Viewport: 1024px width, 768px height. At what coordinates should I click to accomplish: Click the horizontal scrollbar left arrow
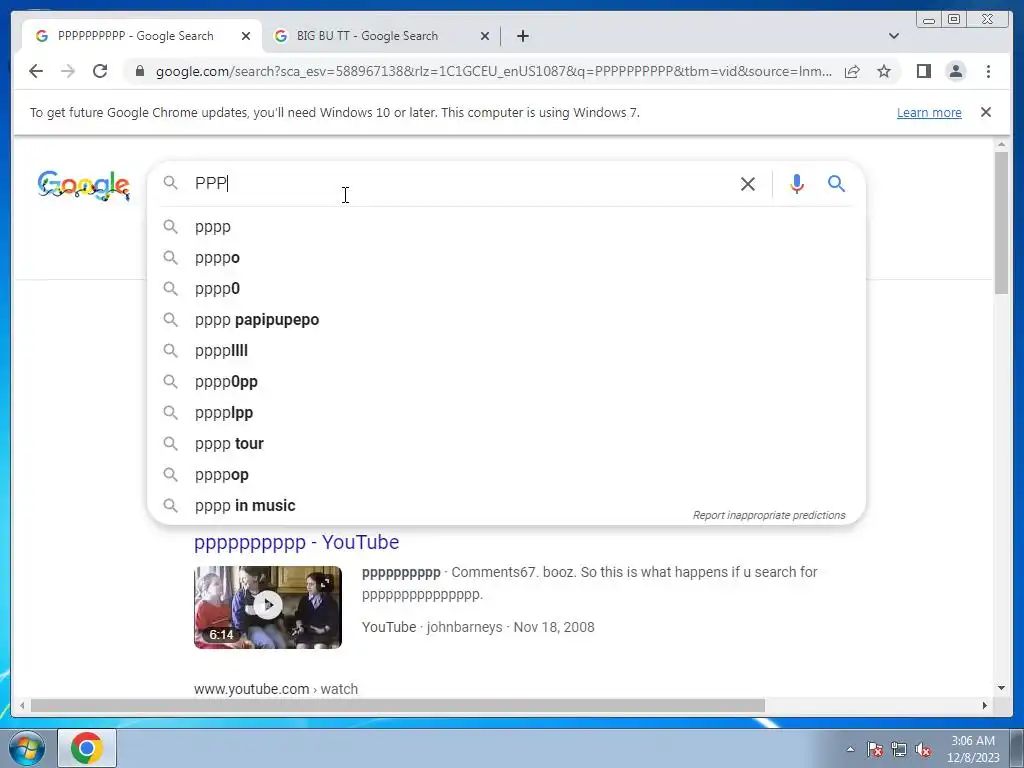click(22, 705)
